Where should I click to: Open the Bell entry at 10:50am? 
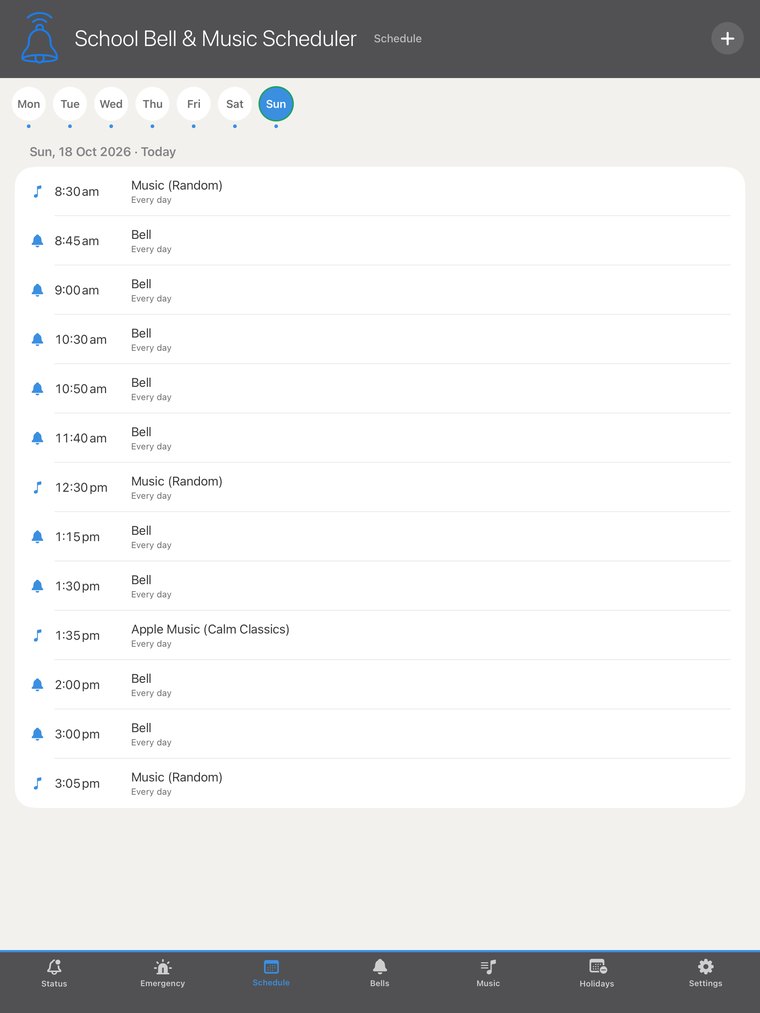(380, 389)
